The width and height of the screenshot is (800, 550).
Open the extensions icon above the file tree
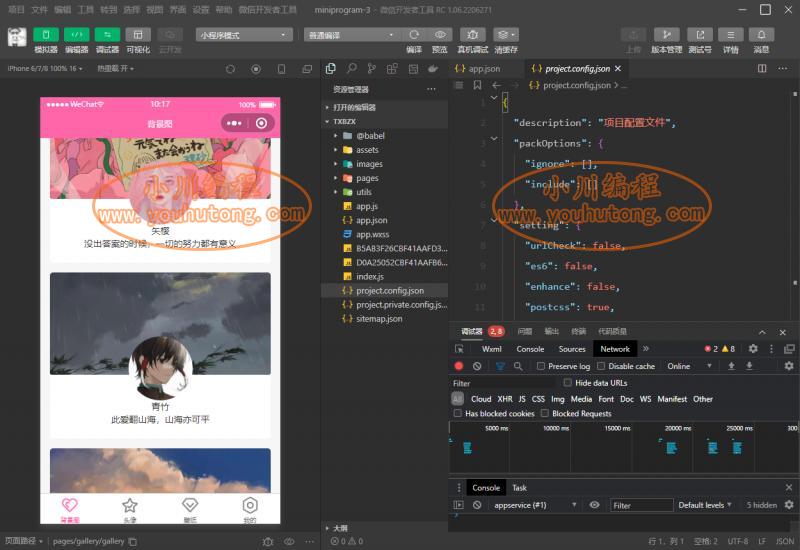point(392,69)
